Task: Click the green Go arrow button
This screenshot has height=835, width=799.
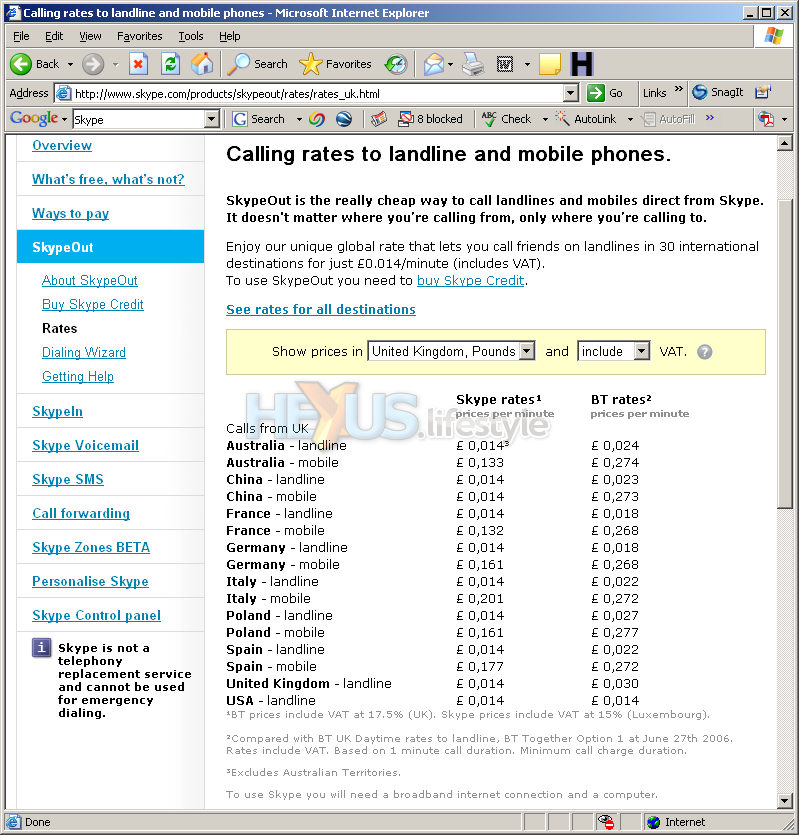Action: pyautogui.click(x=605, y=93)
